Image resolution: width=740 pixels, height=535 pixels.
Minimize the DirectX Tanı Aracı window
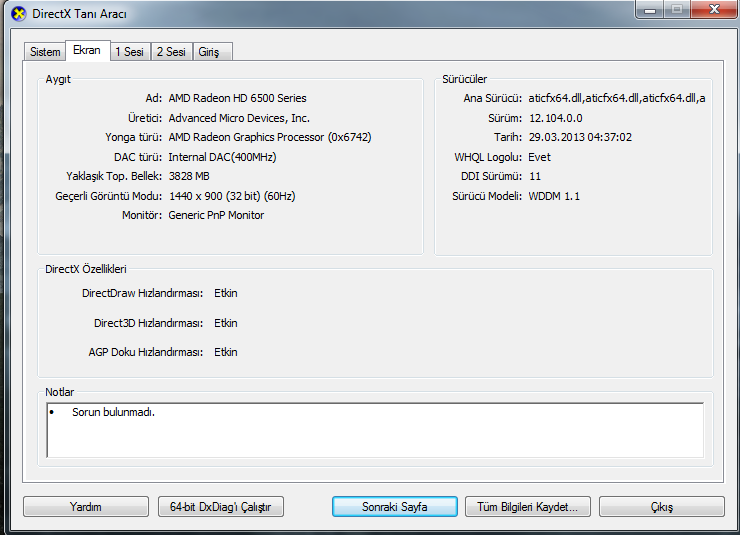point(650,9)
